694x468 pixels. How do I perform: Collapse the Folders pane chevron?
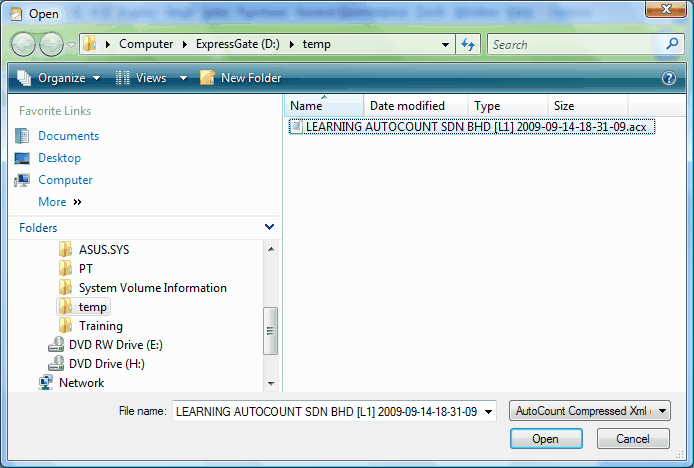(269, 227)
